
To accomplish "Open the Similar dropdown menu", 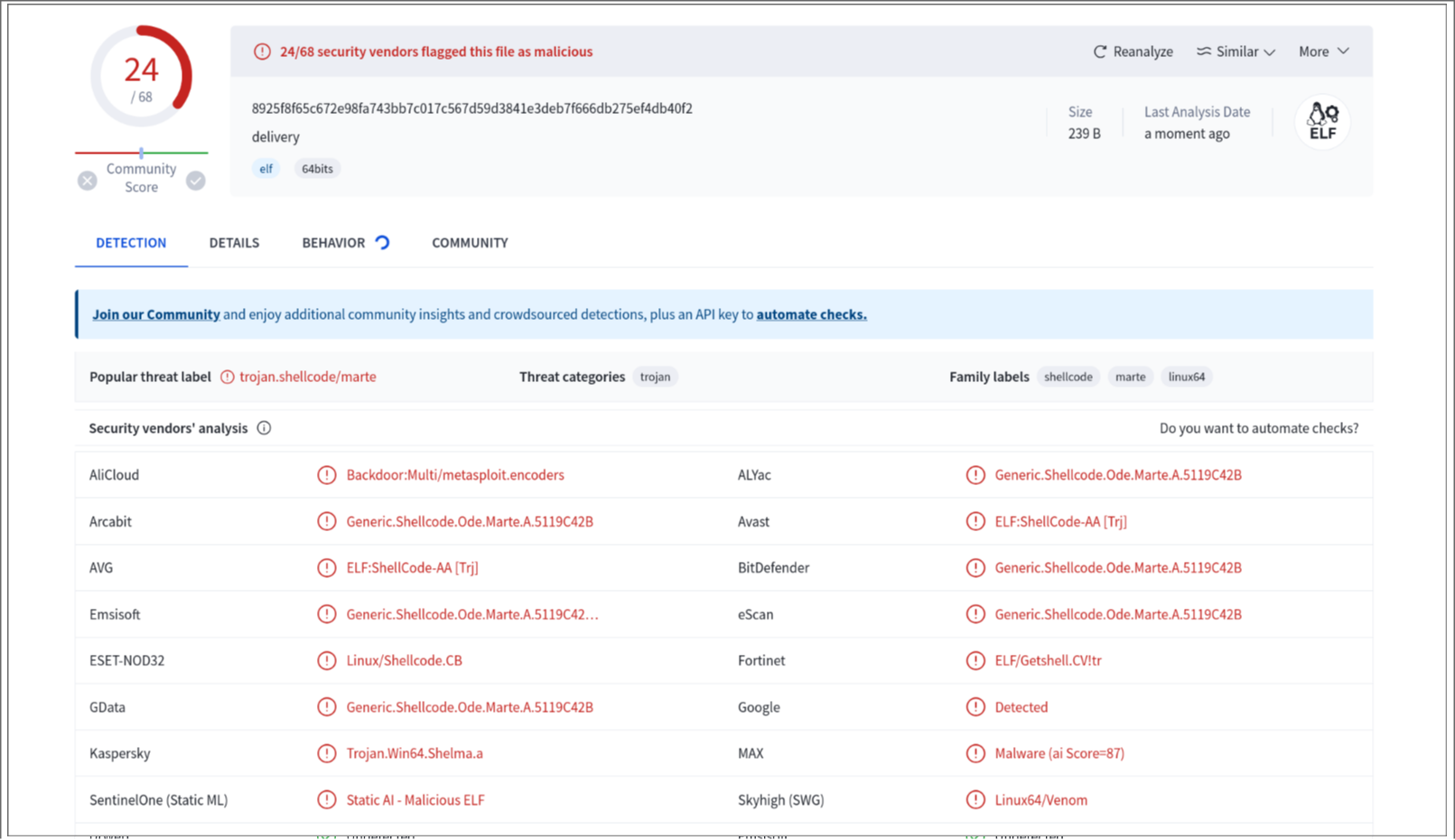I will pyautogui.click(x=1236, y=51).
